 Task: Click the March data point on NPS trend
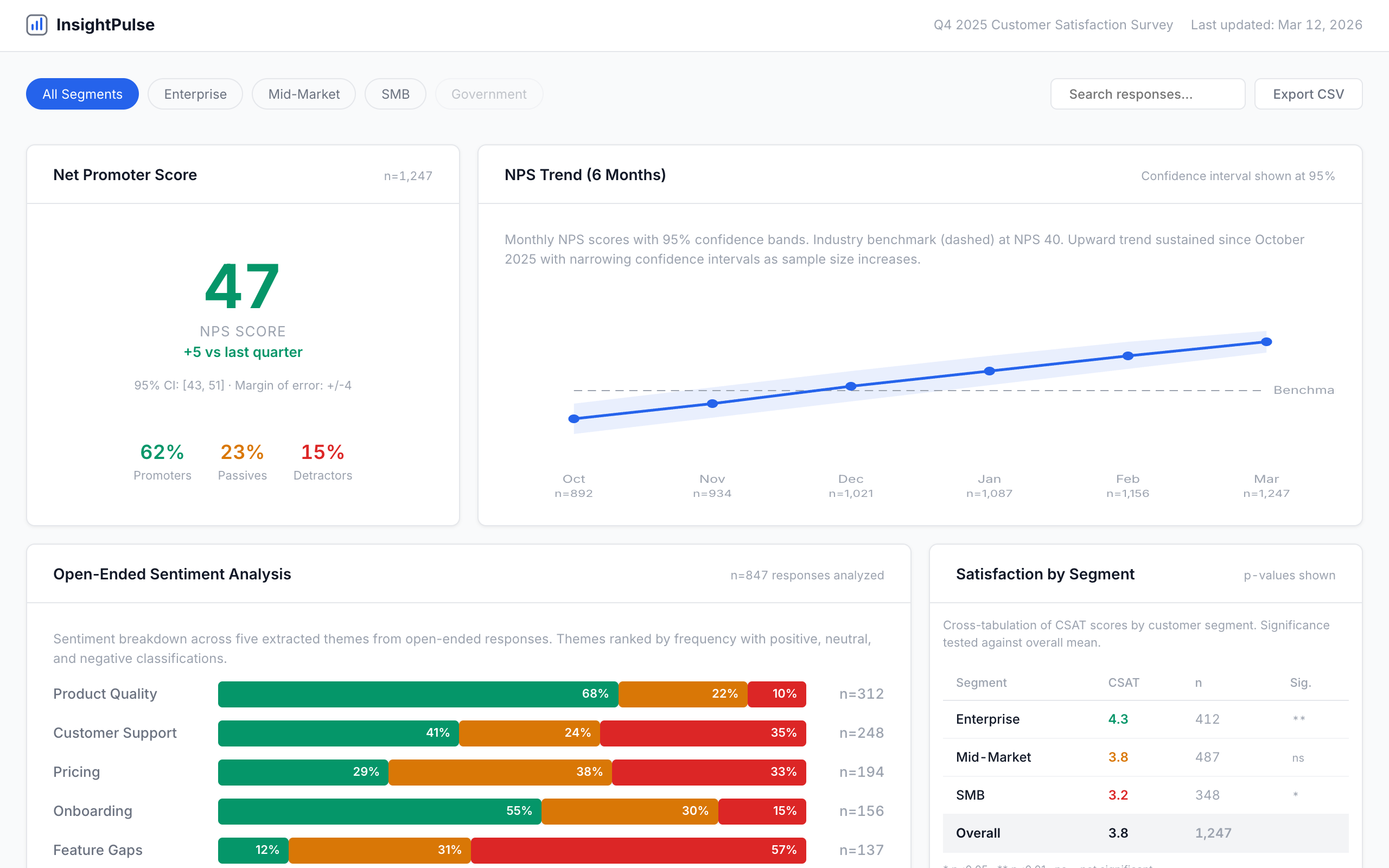[1267, 342]
